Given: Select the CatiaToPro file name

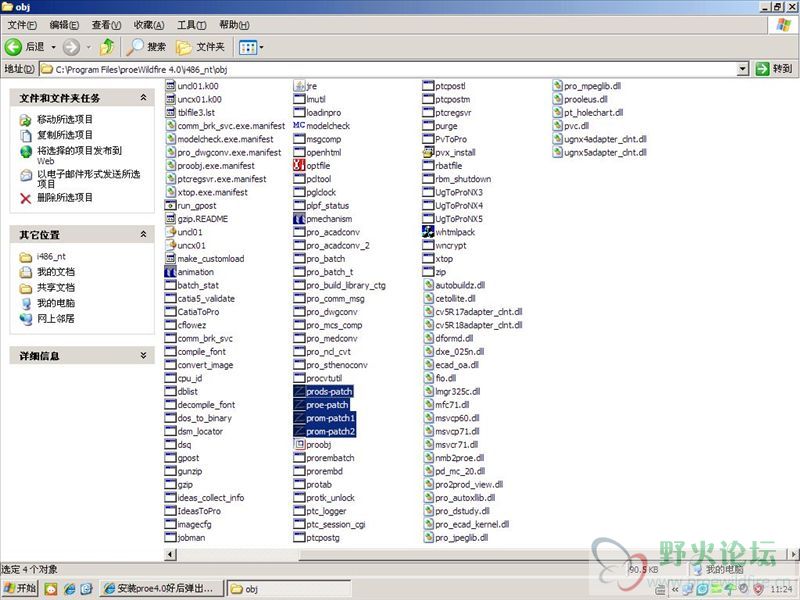Looking at the screenshot, I should click(198, 312).
